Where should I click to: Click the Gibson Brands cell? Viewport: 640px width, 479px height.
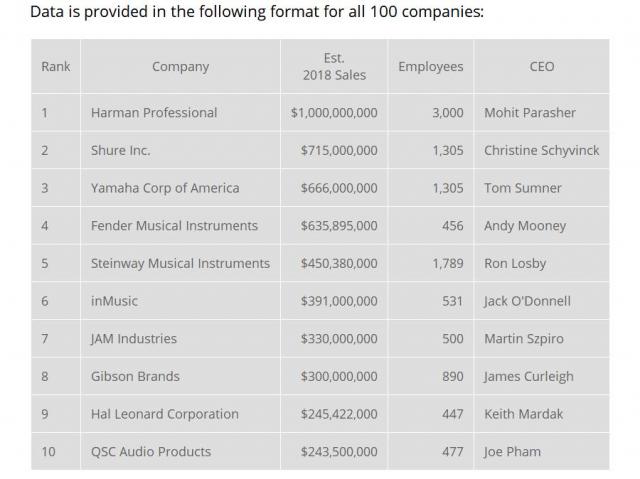point(135,377)
